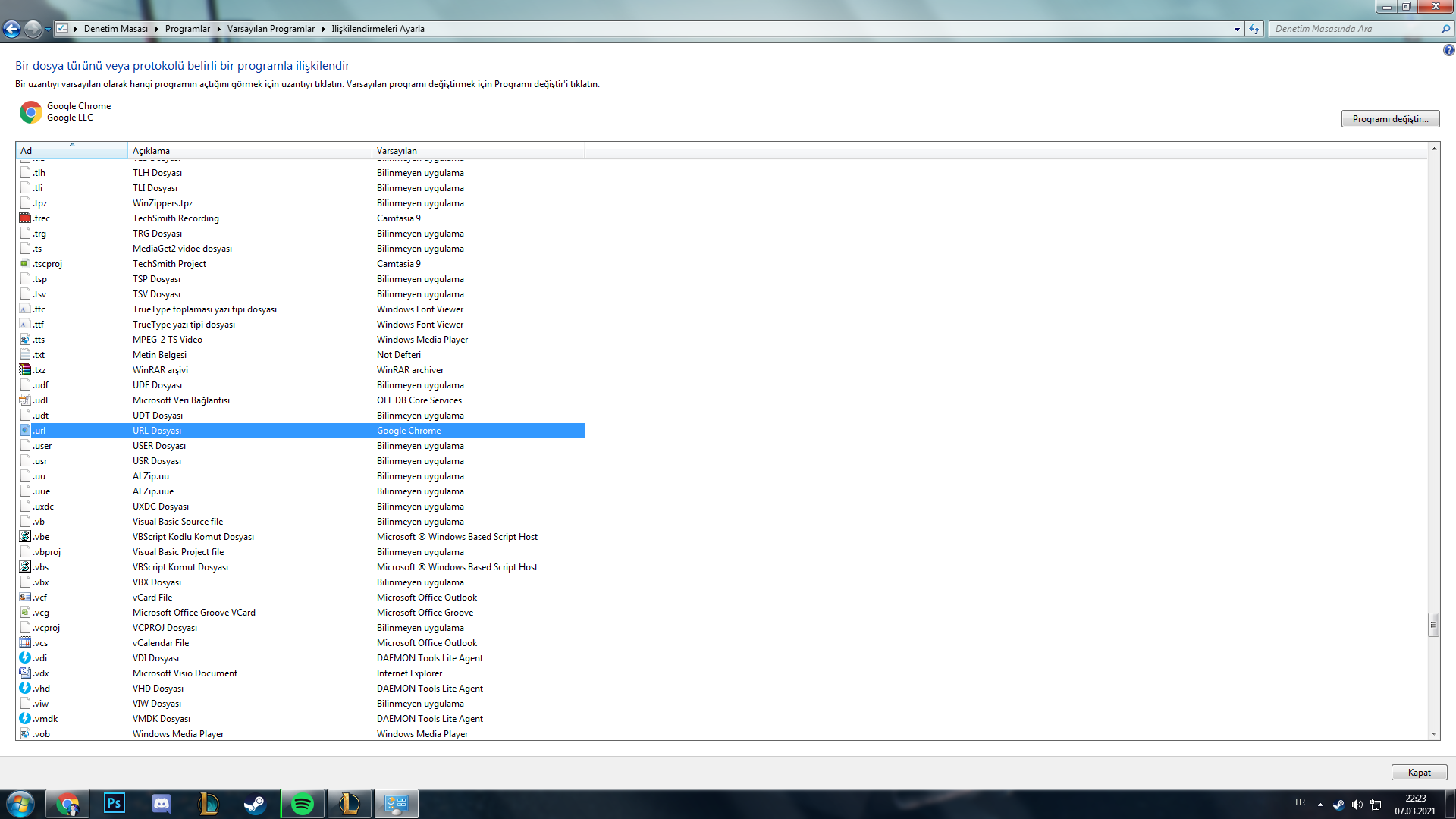
Task: Click the vertical scrollbar thumb
Action: click(1433, 626)
